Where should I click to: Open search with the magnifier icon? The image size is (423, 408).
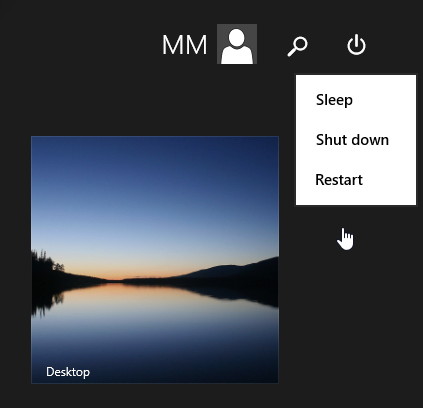click(297, 46)
